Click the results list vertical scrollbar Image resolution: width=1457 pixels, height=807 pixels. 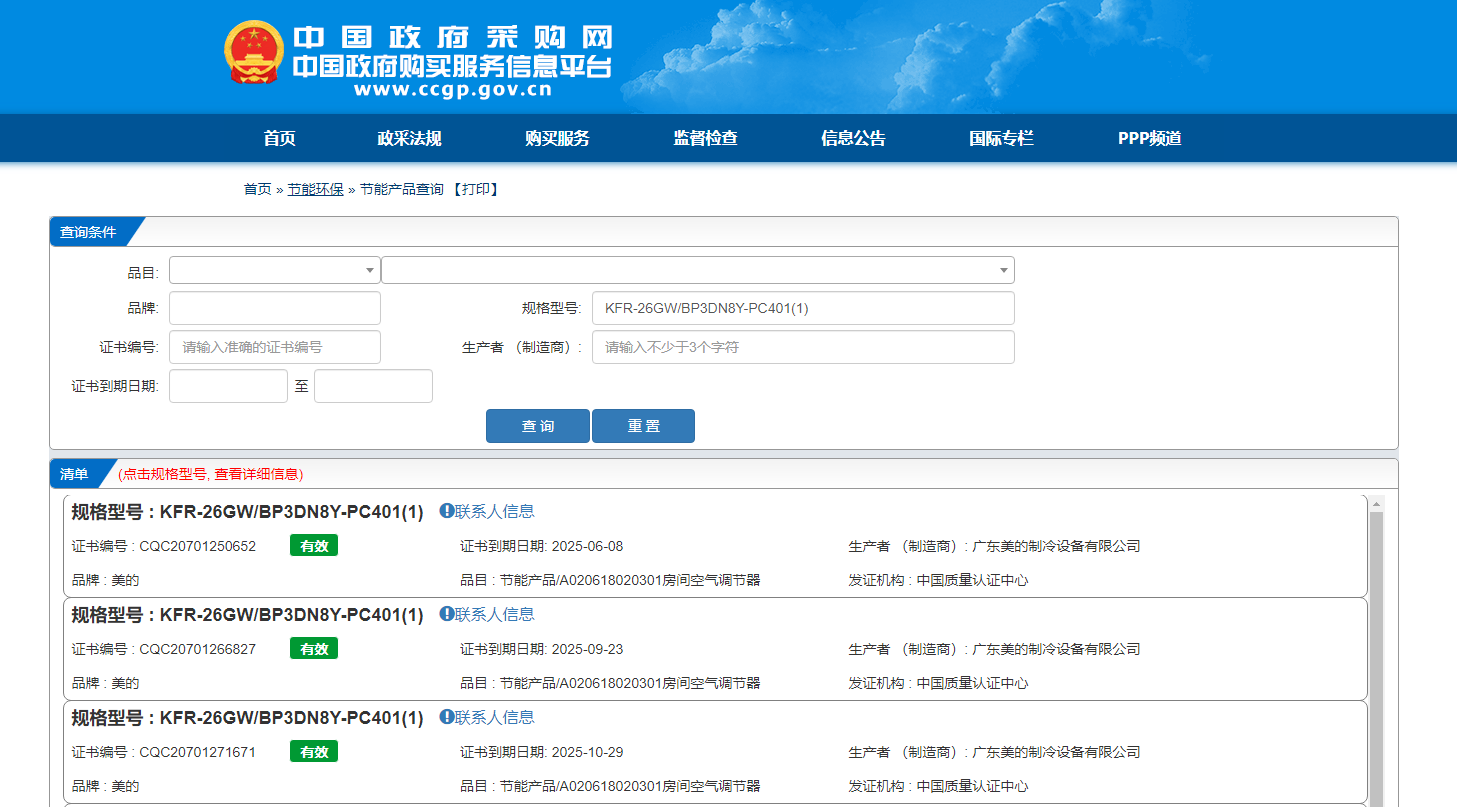coord(1376,659)
